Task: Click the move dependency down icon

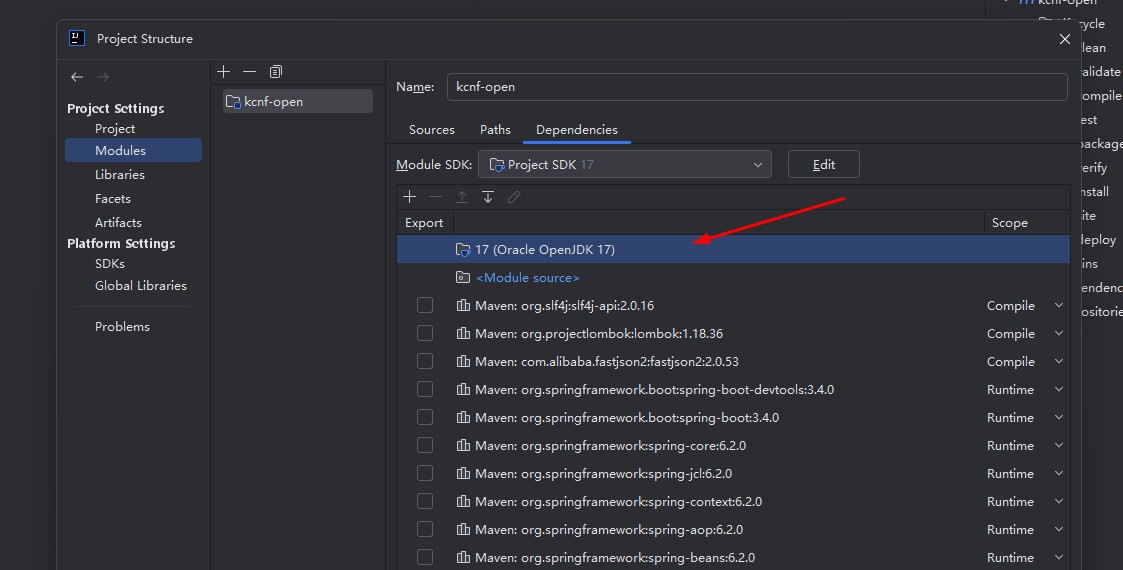Action: click(x=488, y=197)
